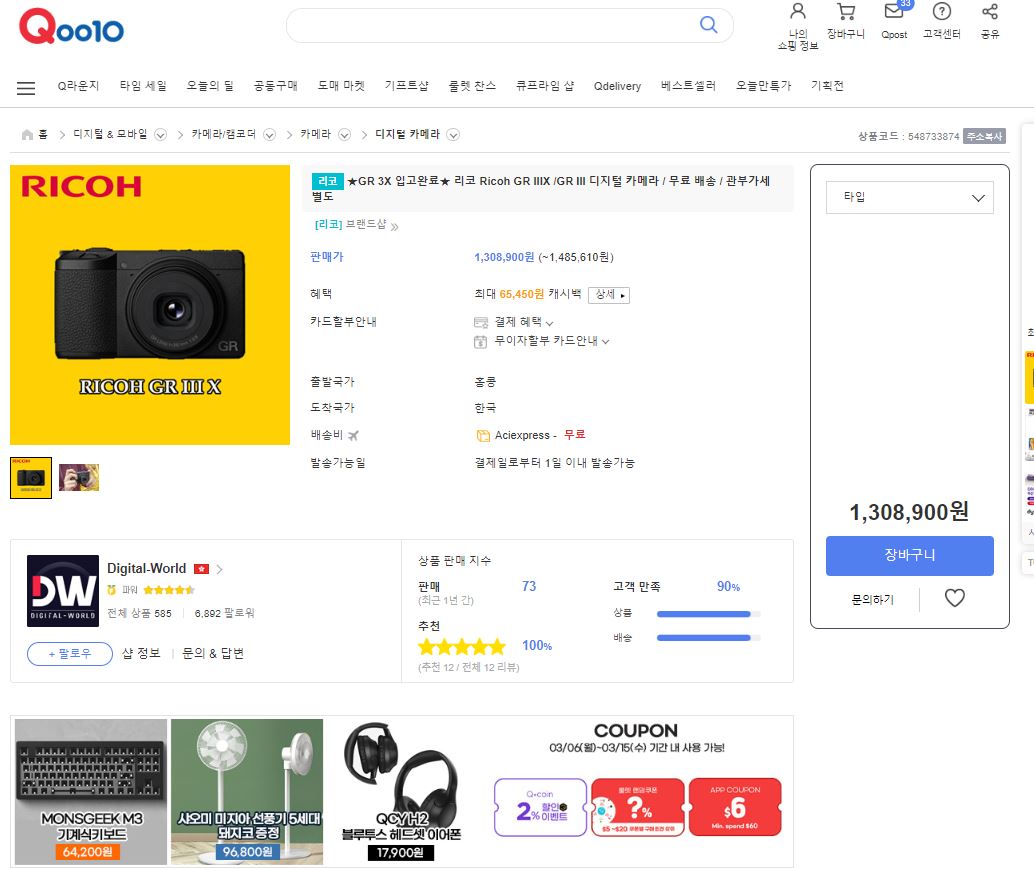Open 베스트셀러 menu item
The image size is (1034, 869).
point(688,86)
